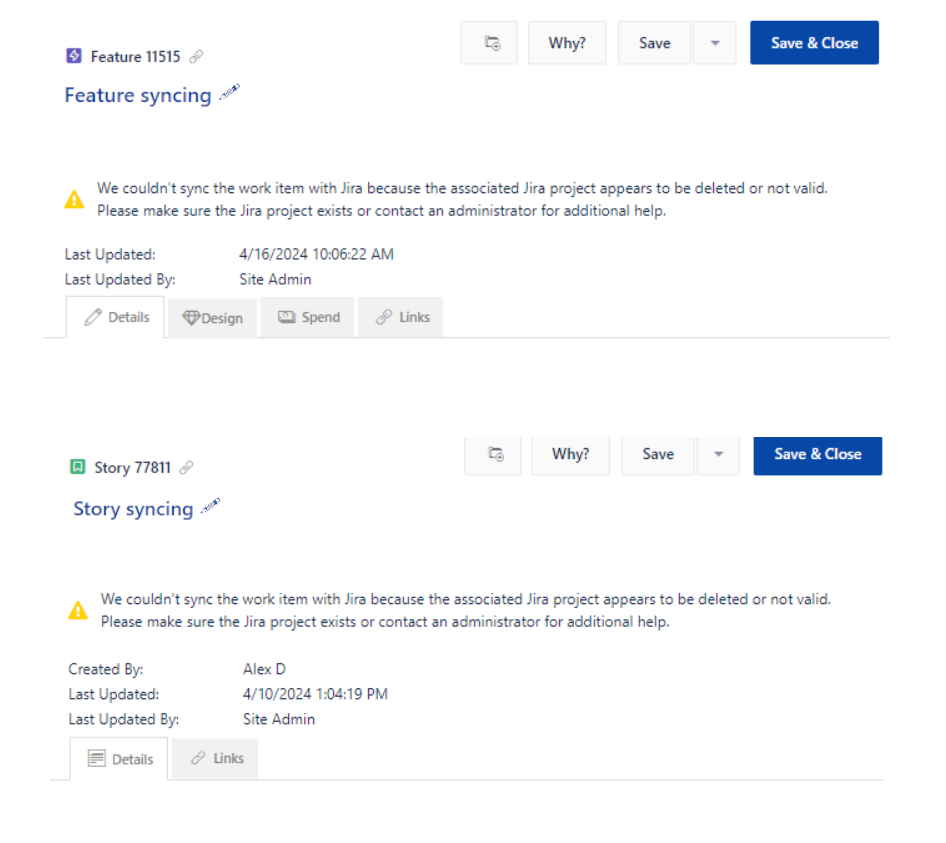Viewport: 946px width, 843px height.
Task: Click the Story 77811 type icon
Action: pos(77,467)
